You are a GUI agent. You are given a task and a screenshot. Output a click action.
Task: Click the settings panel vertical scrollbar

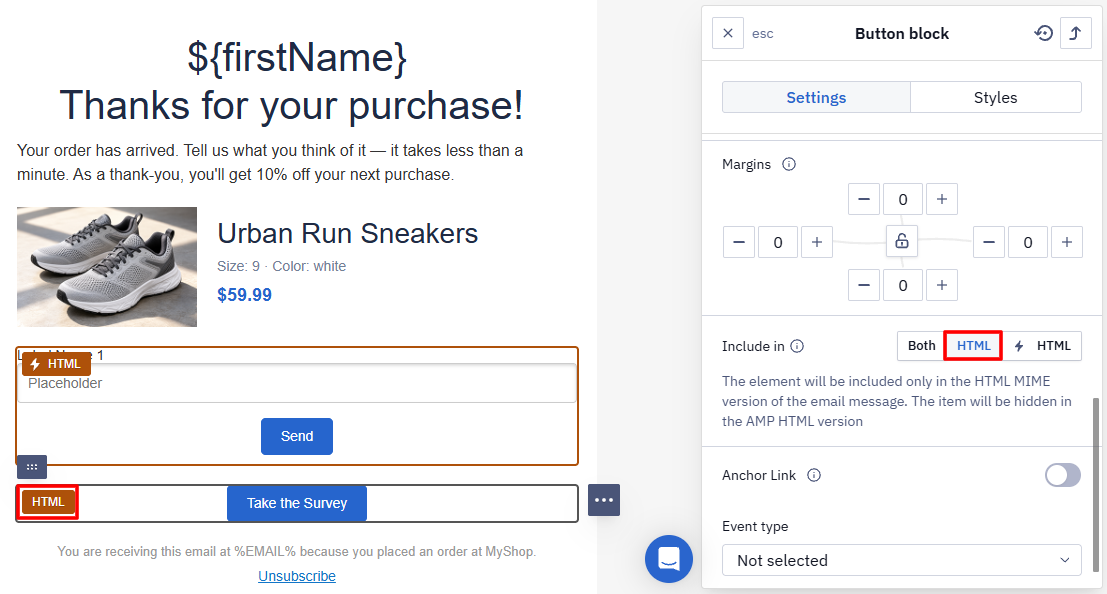(1096, 485)
